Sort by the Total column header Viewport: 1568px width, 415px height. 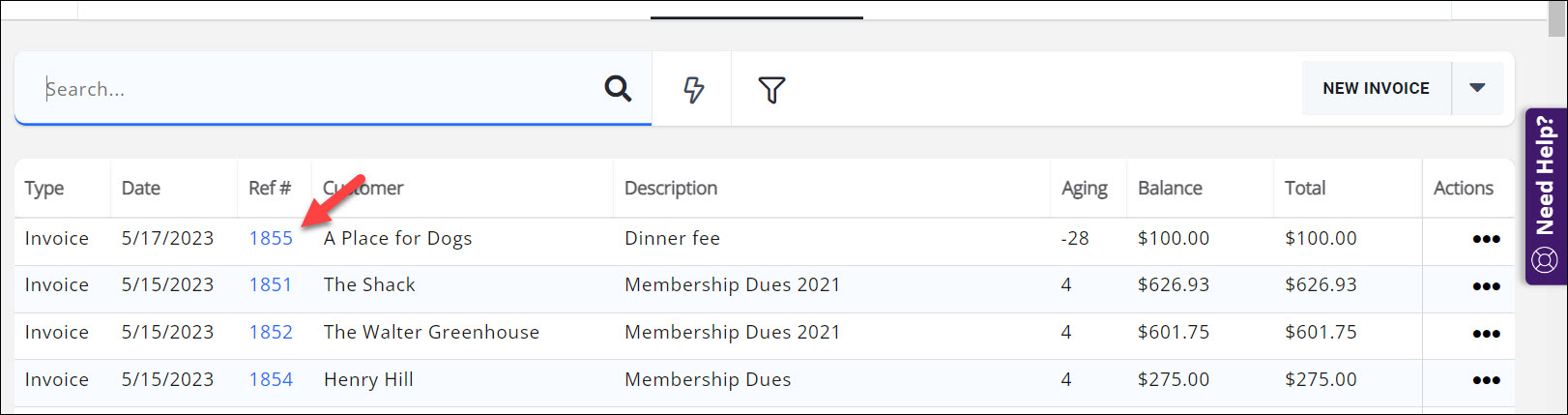tap(1305, 188)
